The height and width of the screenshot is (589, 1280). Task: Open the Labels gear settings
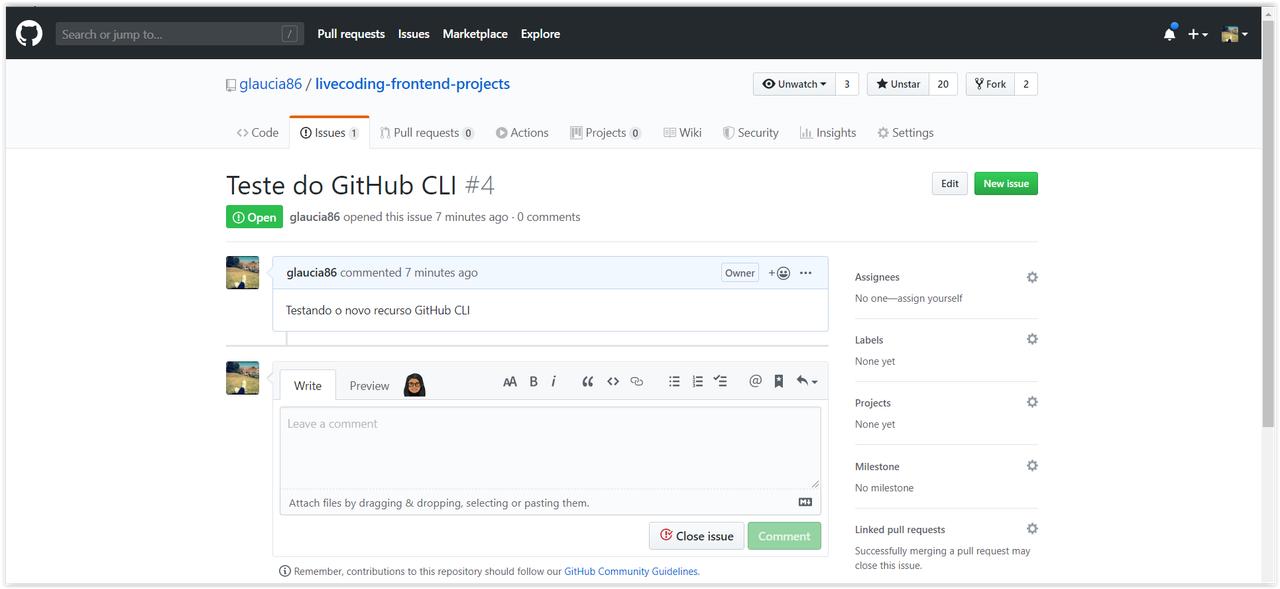click(1032, 339)
